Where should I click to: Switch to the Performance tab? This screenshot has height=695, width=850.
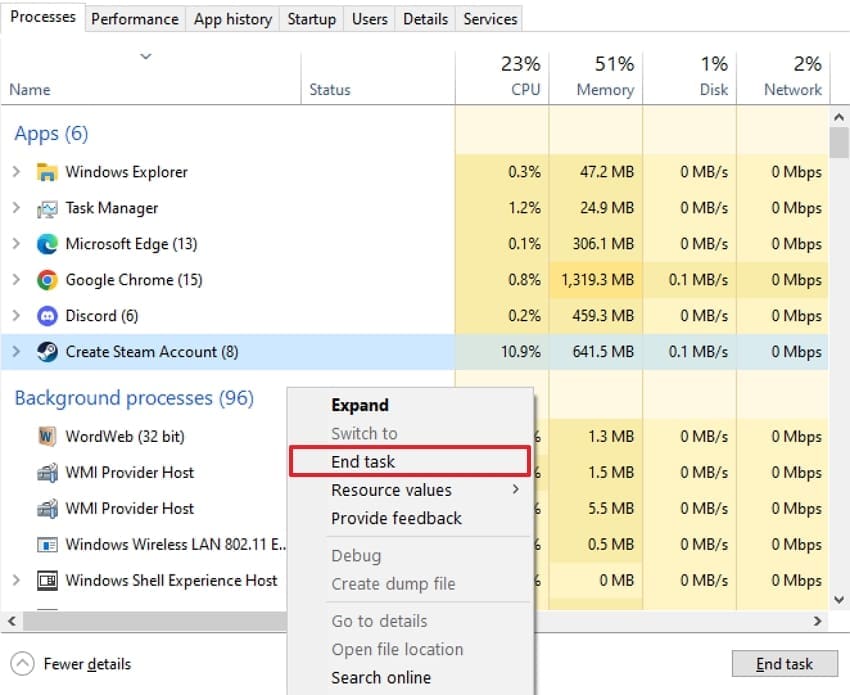(x=134, y=18)
